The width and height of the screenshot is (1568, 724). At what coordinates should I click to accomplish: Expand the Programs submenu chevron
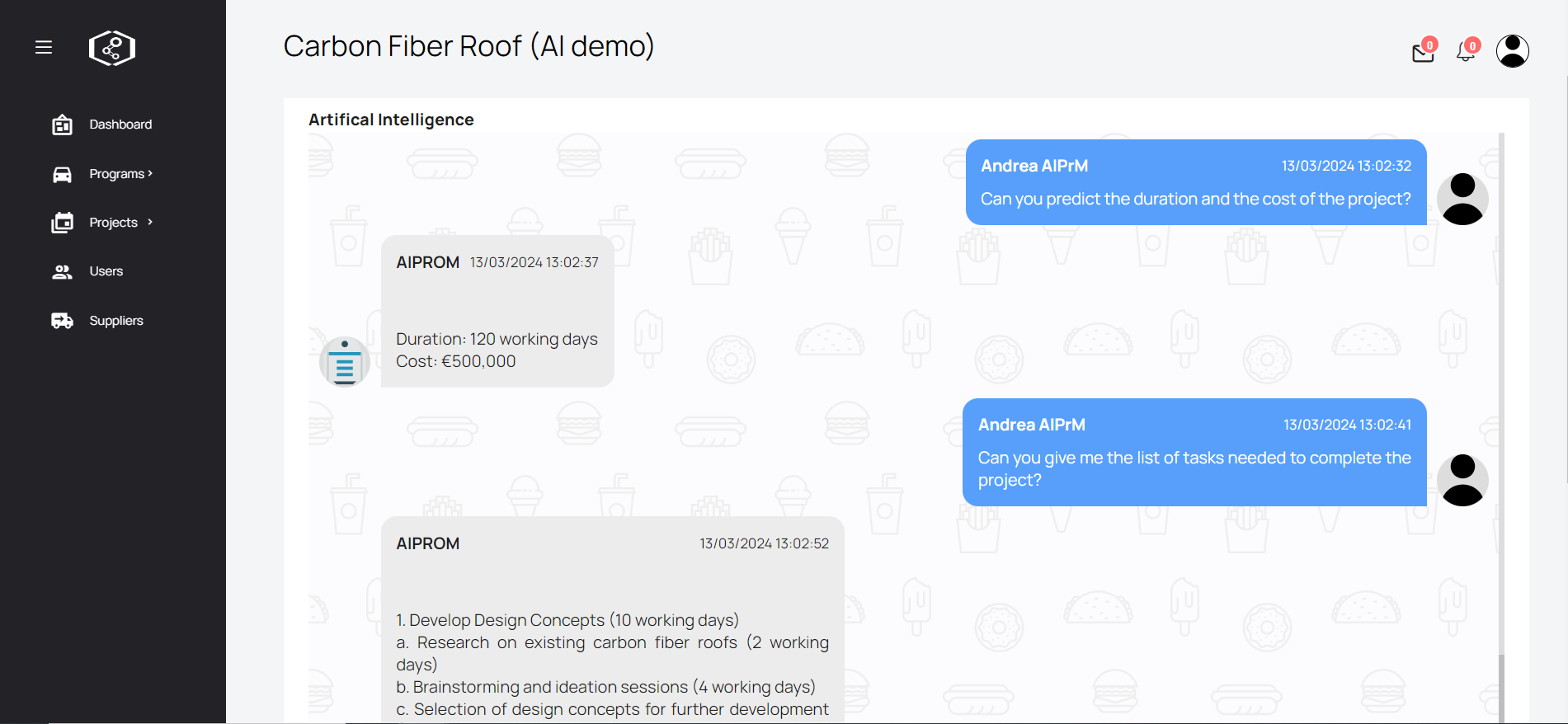pos(150,174)
